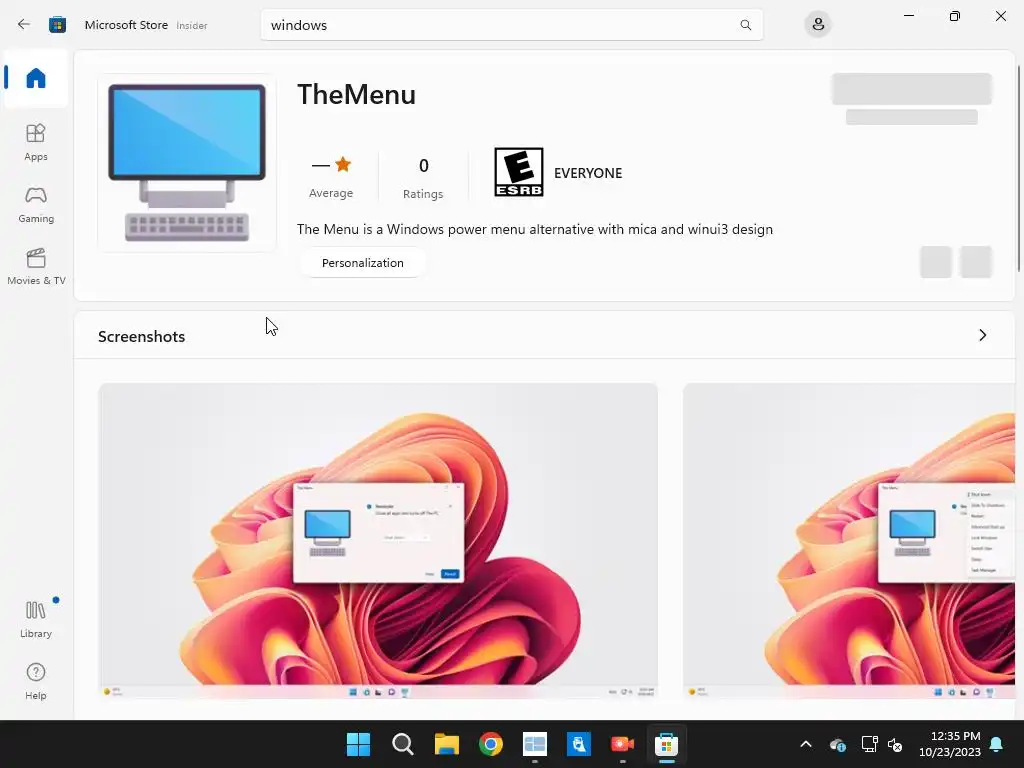
Task: Go back using the back arrow
Action: click(24, 25)
